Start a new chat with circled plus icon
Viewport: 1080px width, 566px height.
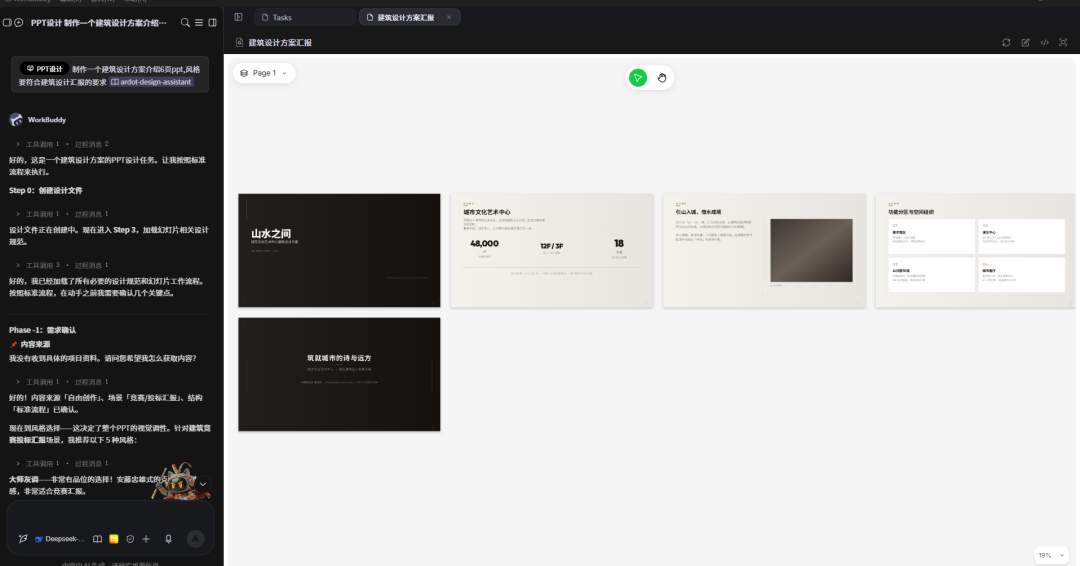coord(19,23)
